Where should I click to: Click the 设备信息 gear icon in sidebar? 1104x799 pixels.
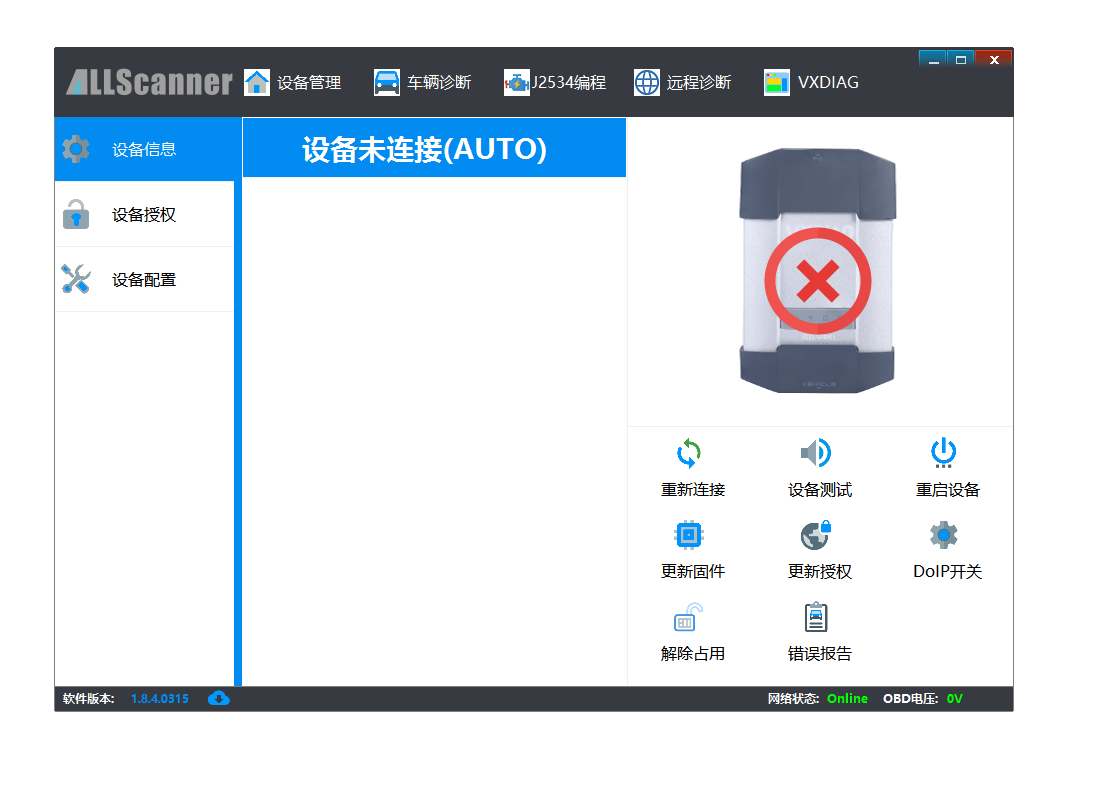click(75, 149)
